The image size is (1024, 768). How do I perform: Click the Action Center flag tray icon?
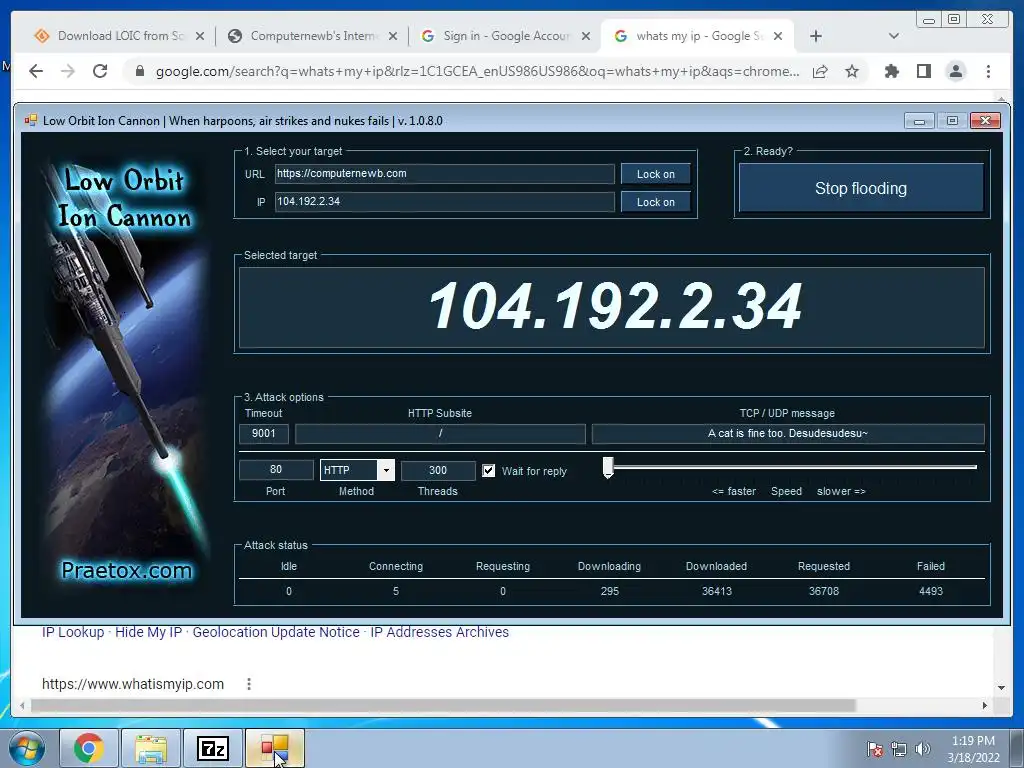(874, 749)
